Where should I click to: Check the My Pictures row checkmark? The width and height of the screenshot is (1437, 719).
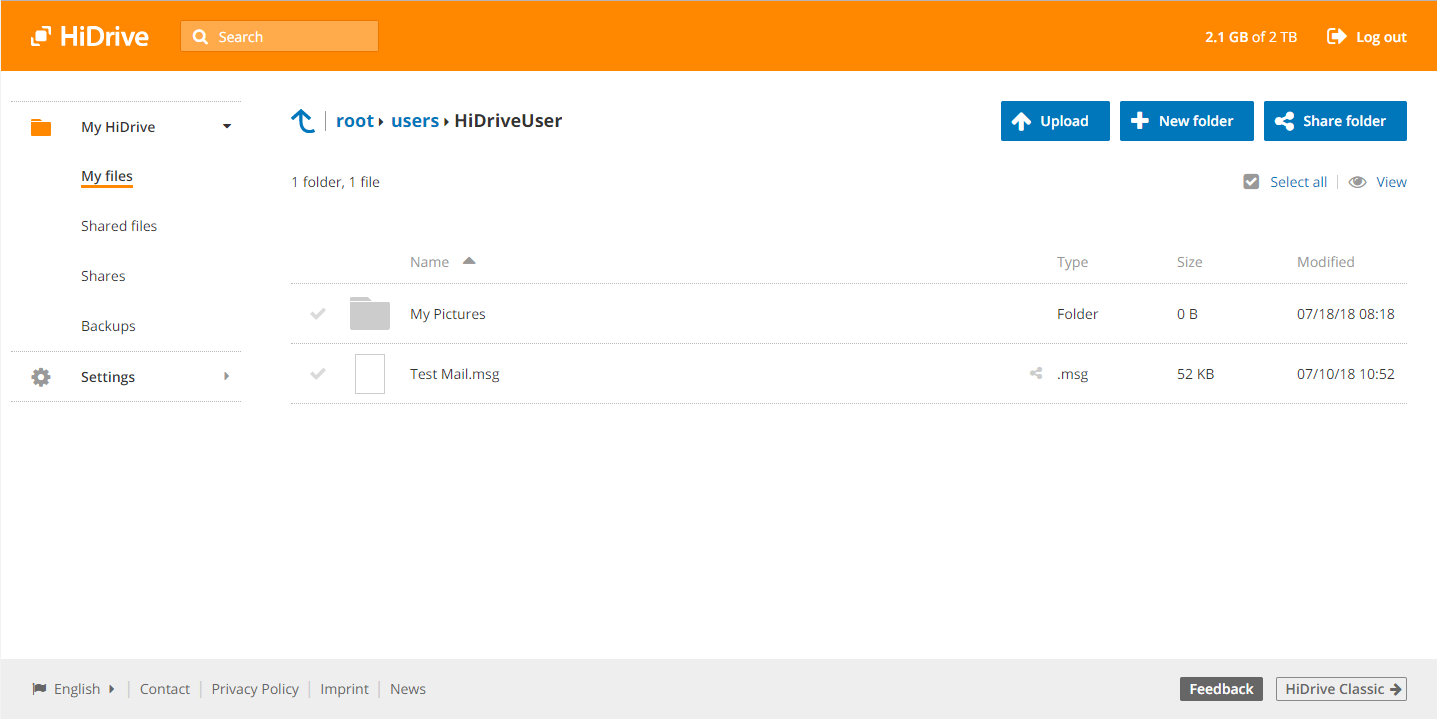coord(318,314)
